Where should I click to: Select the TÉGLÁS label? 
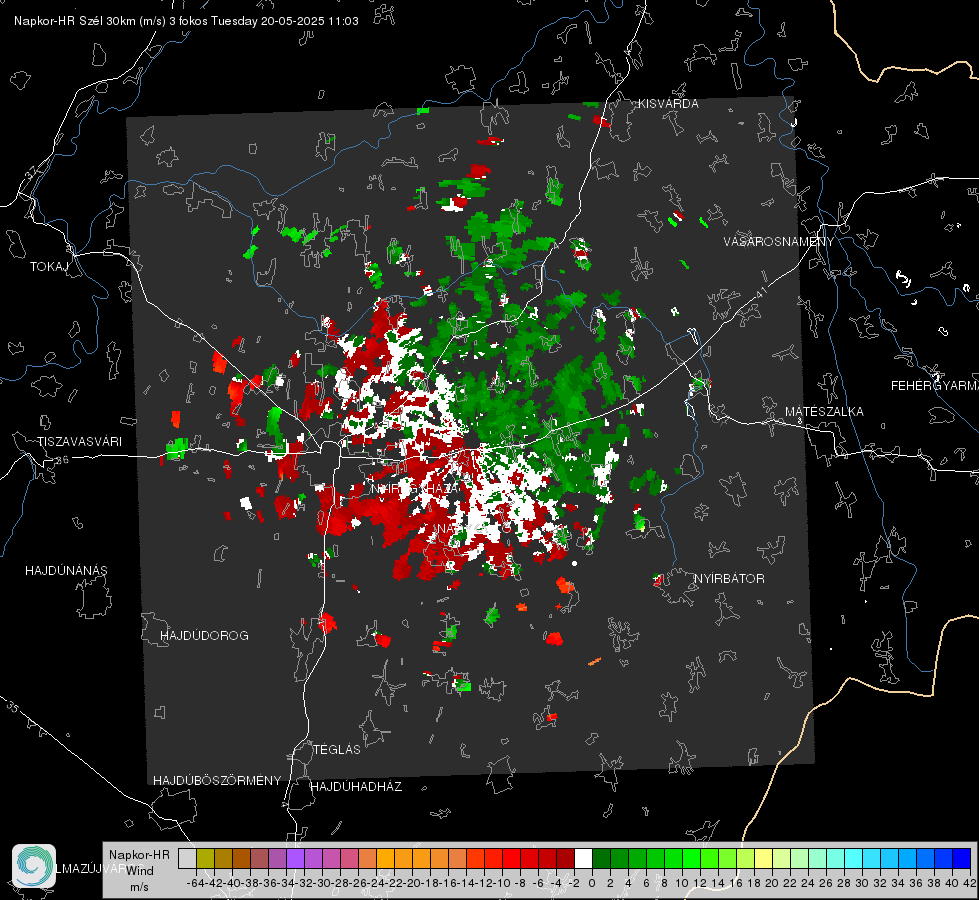337,750
